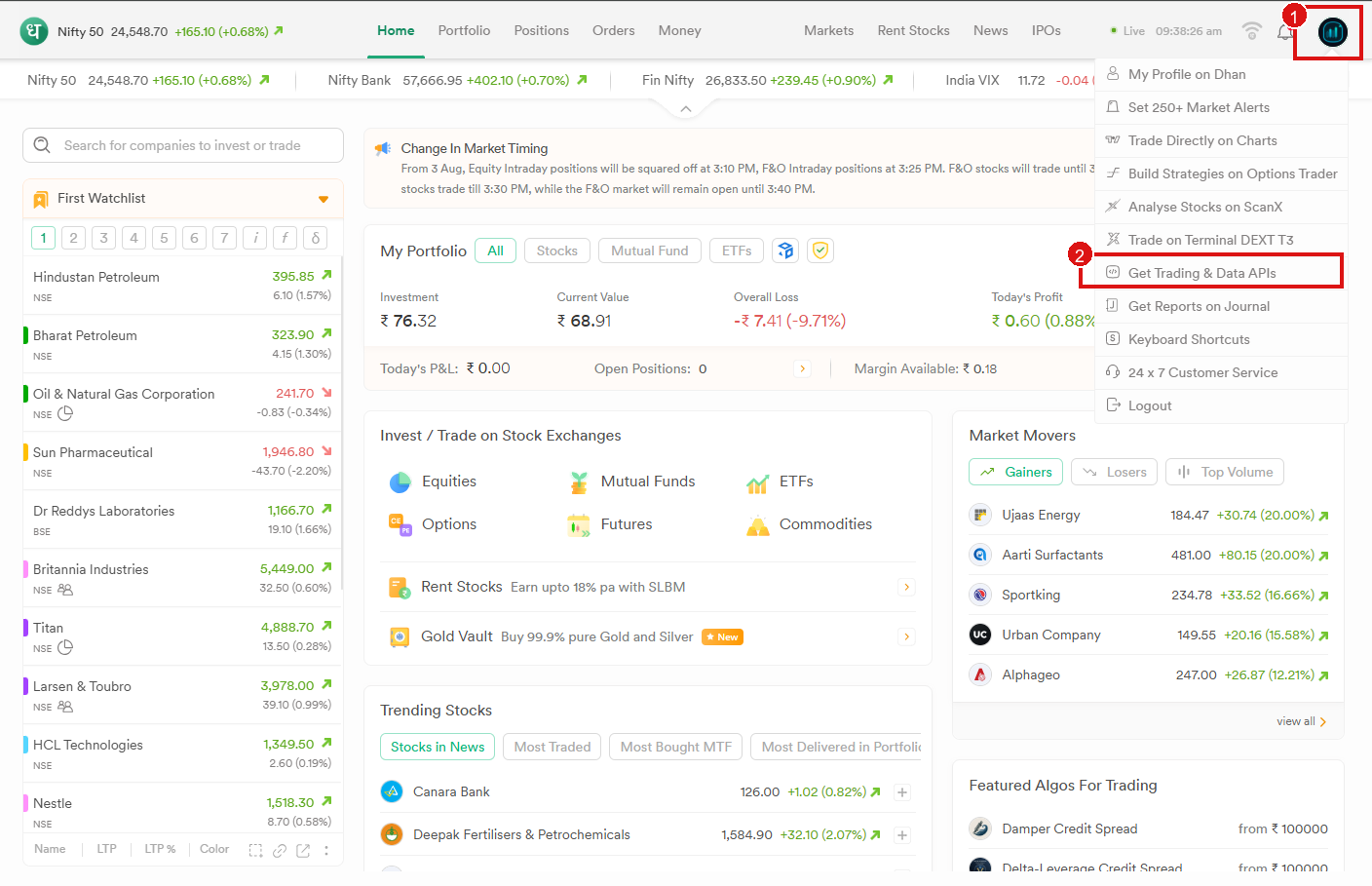
Task: Open the Positions tab
Action: 542,30
